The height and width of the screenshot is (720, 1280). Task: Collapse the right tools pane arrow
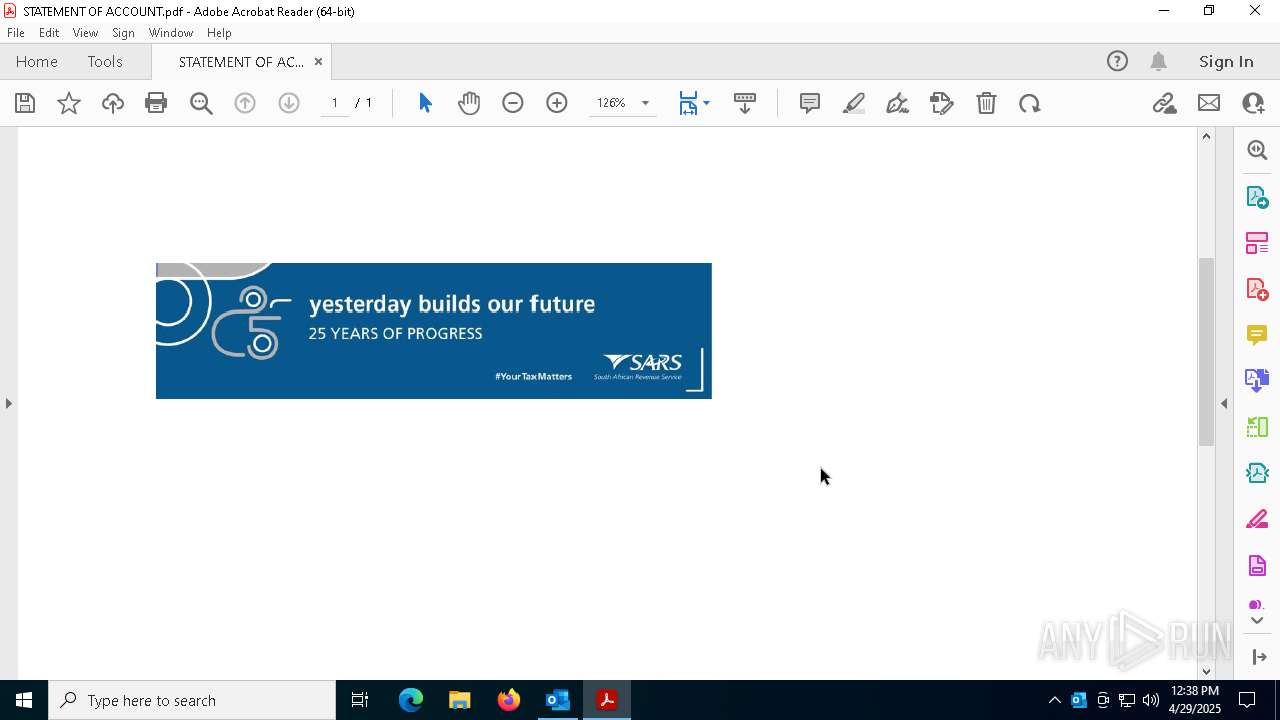point(1224,403)
